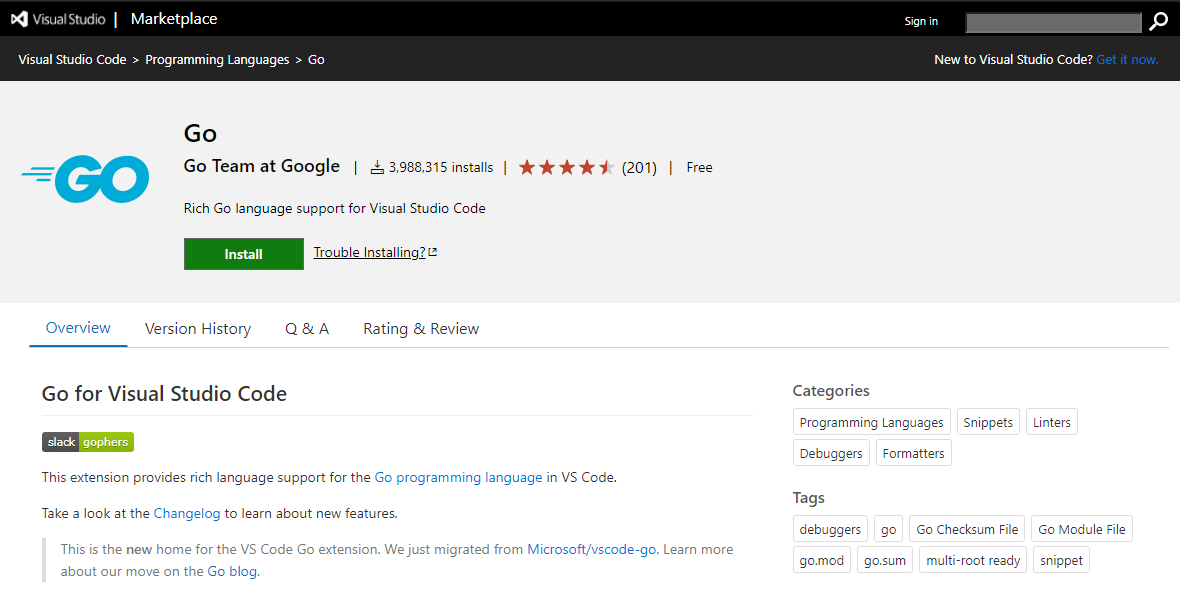Select Debuggers category chip
The image size is (1180, 596).
[x=831, y=453]
